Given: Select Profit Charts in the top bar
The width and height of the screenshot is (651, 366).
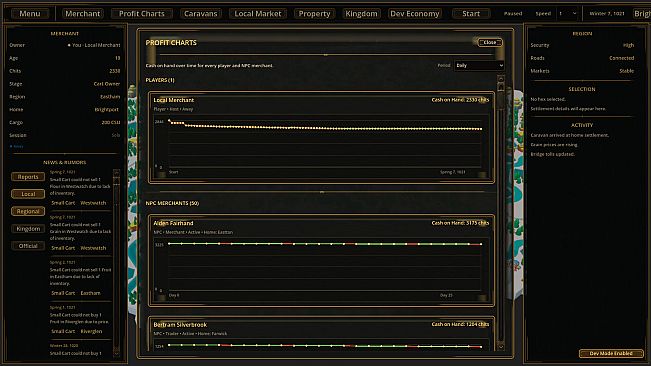Looking at the screenshot, I should (142, 14).
